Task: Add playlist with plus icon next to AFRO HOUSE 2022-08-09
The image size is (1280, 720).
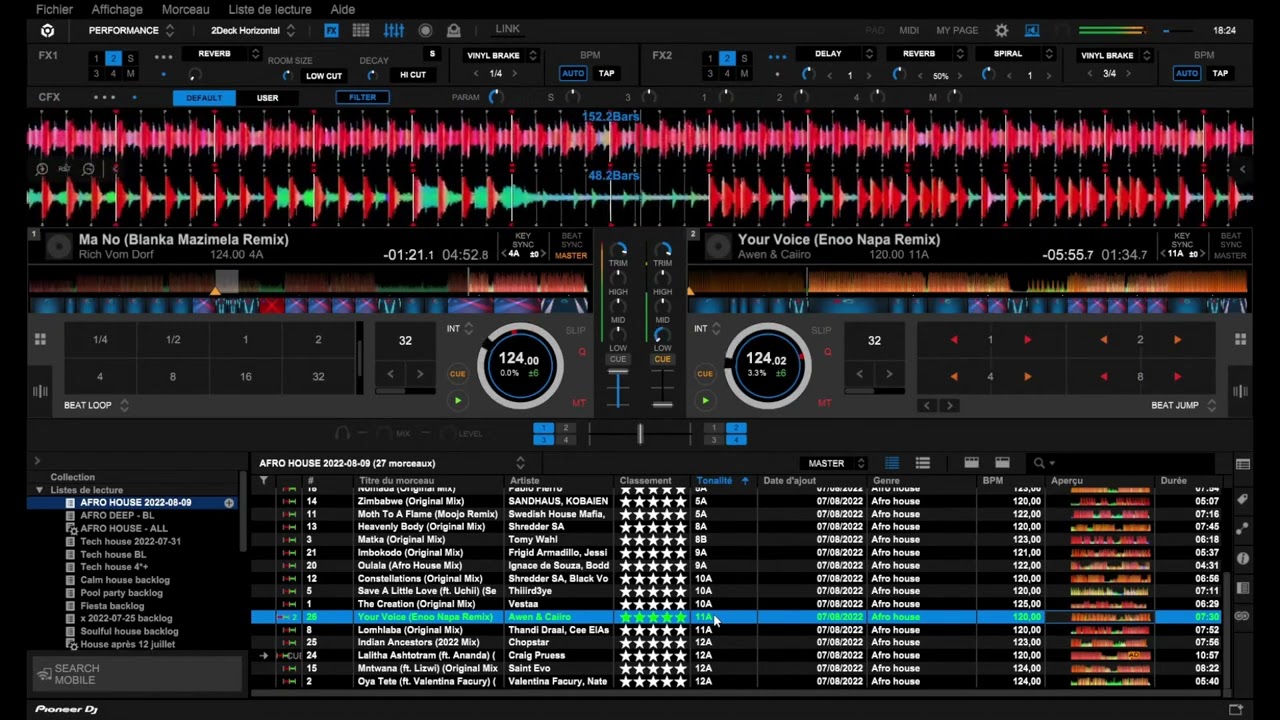Action: click(x=229, y=503)
